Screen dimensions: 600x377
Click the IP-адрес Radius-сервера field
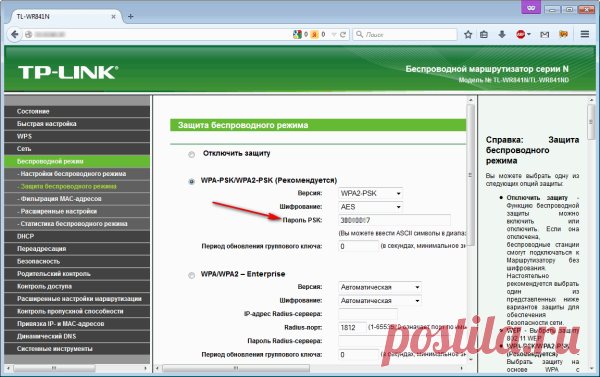368,314
